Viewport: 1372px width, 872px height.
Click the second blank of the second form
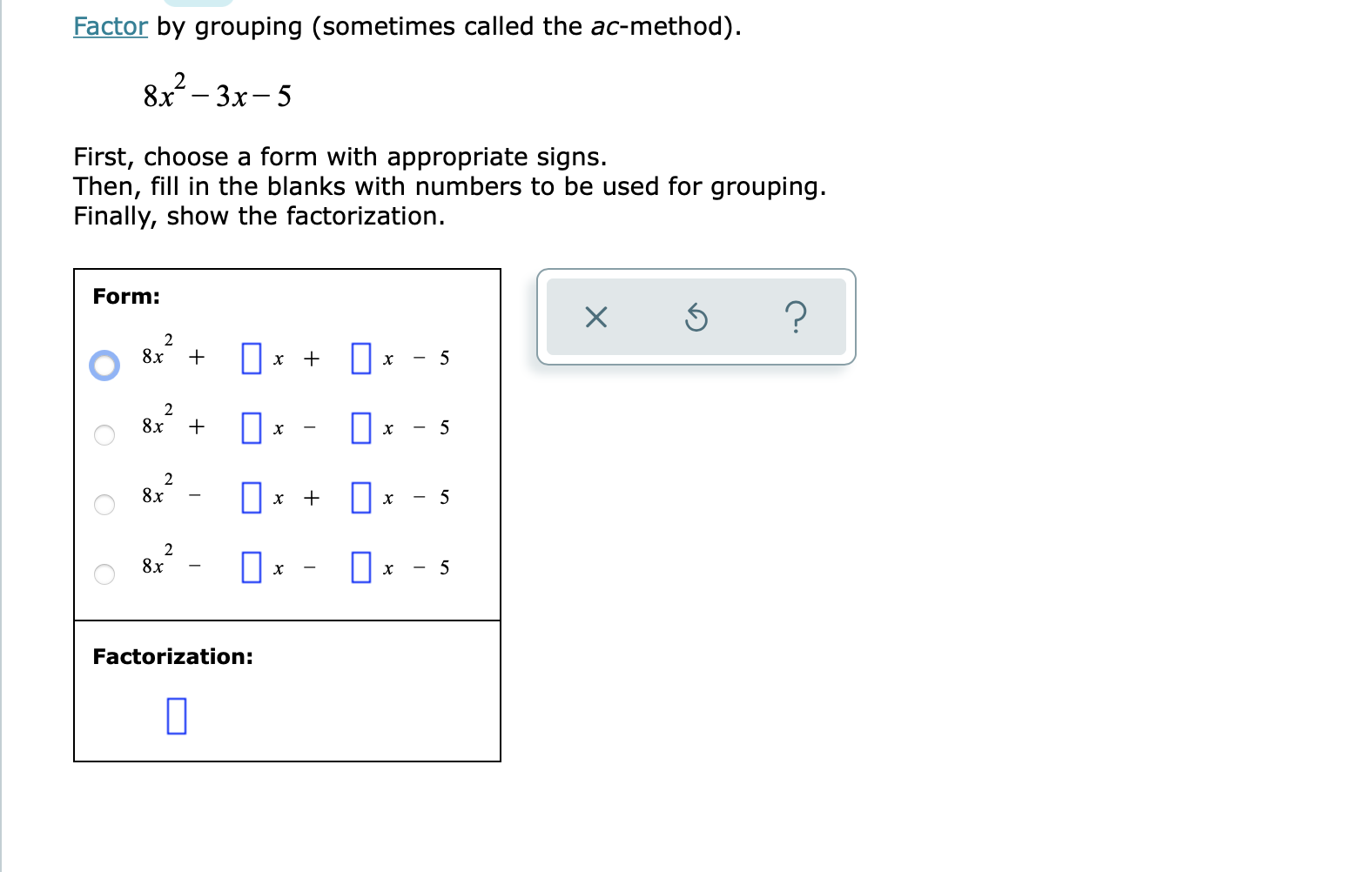tap(360, 427)
